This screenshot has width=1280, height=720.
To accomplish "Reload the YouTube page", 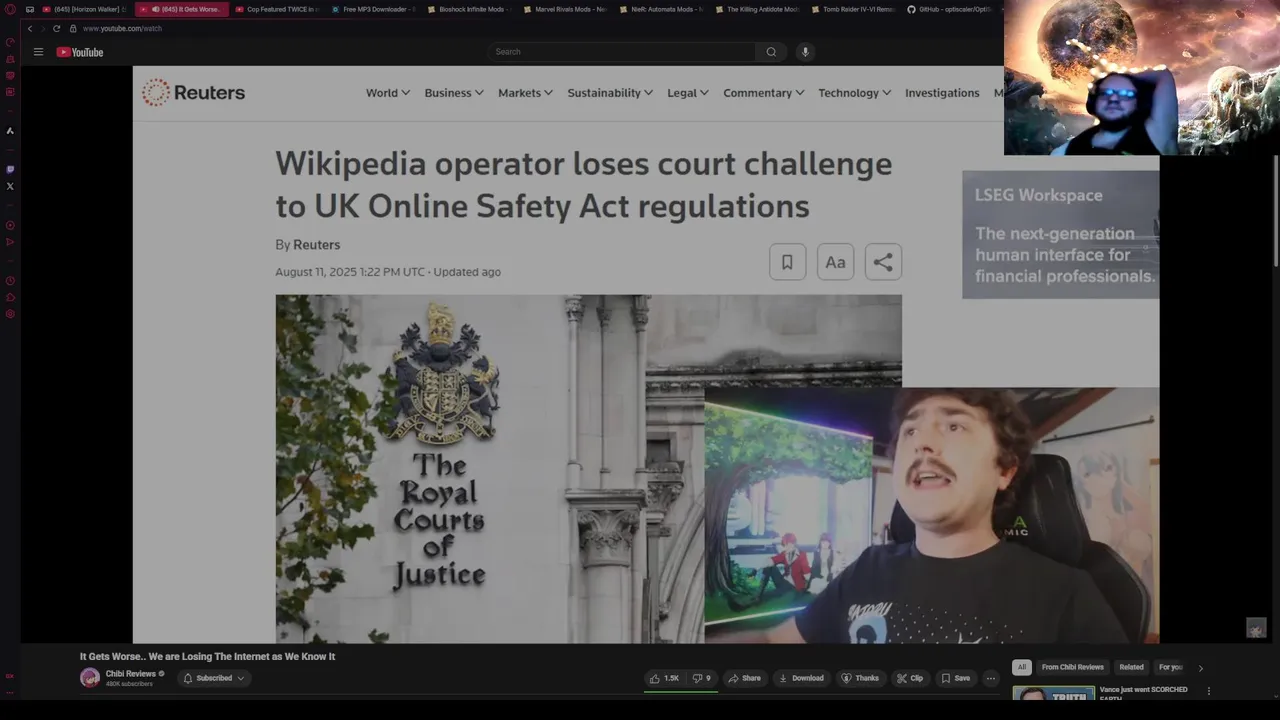I will click(x=56, y=28).
